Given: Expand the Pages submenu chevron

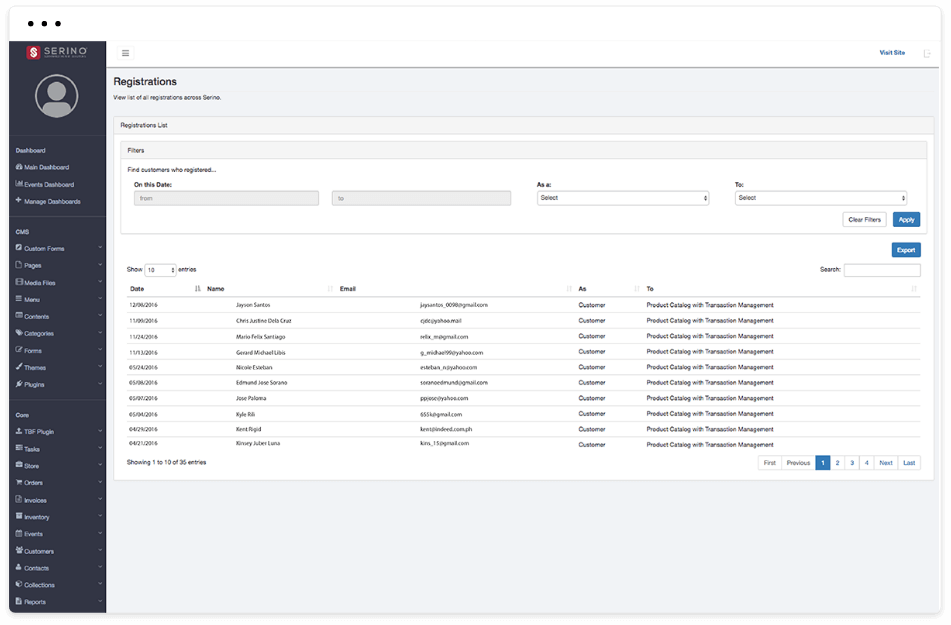Looking at the screenshot, I should (100, 265).
